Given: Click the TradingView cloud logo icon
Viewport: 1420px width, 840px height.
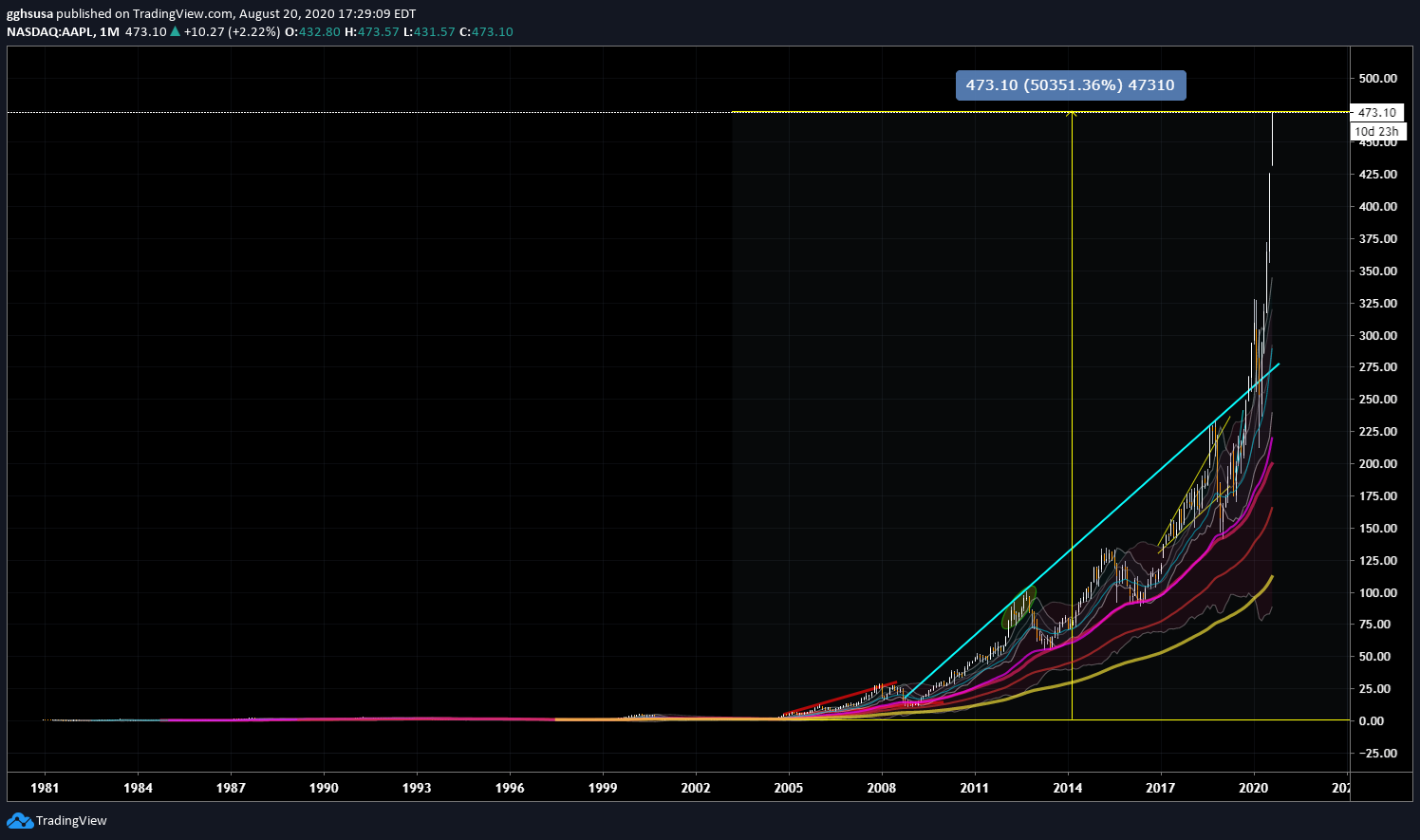Looking at the screenshot, I should tap(20, 821).
